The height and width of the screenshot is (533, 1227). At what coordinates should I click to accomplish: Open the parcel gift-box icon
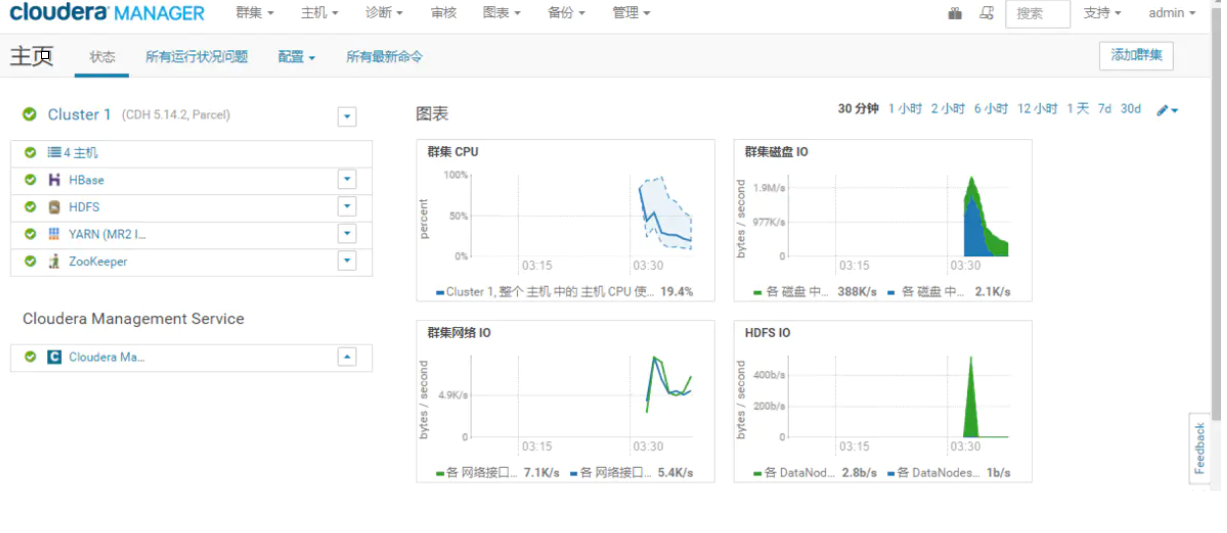click(955, 13)
